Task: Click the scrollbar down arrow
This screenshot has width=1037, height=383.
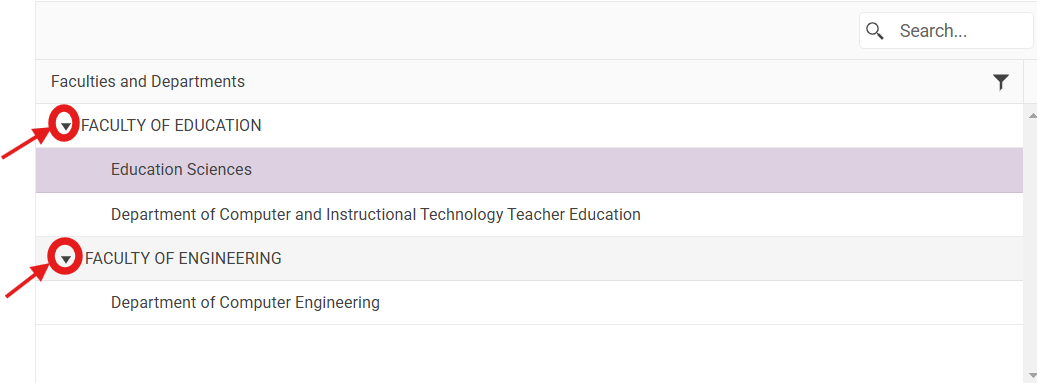Action: 1030,376
